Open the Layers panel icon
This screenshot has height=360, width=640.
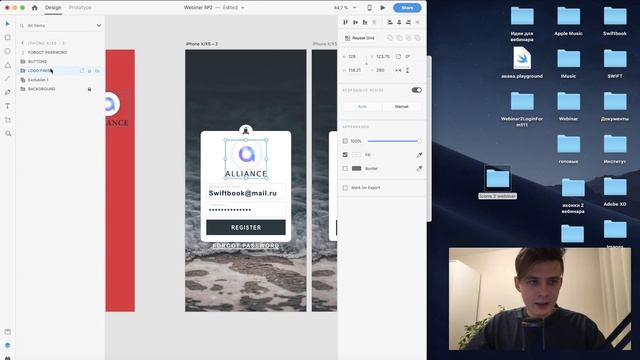pos(8,345)
